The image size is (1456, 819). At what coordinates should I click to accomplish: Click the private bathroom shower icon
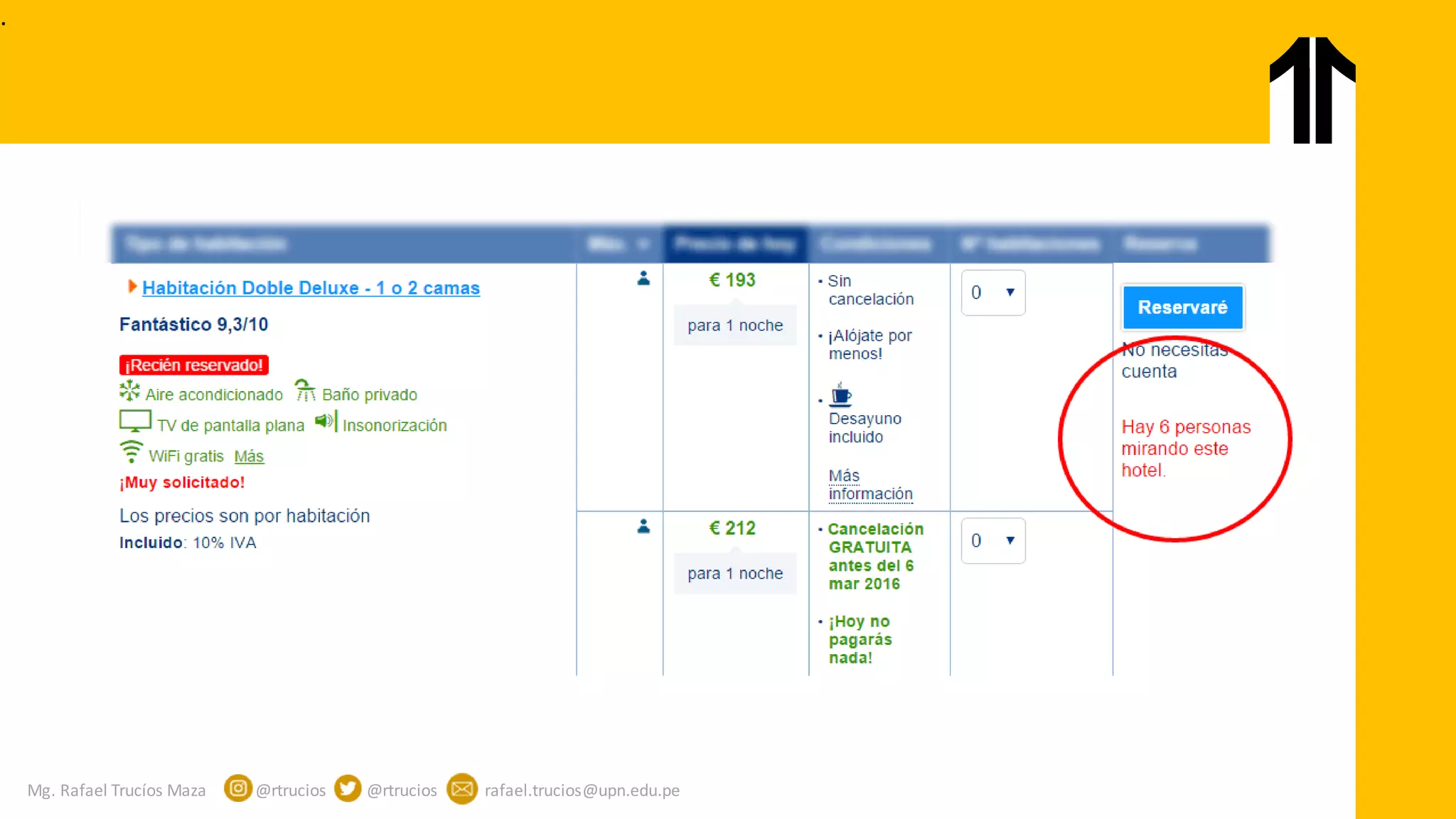(x=305, y=390)
